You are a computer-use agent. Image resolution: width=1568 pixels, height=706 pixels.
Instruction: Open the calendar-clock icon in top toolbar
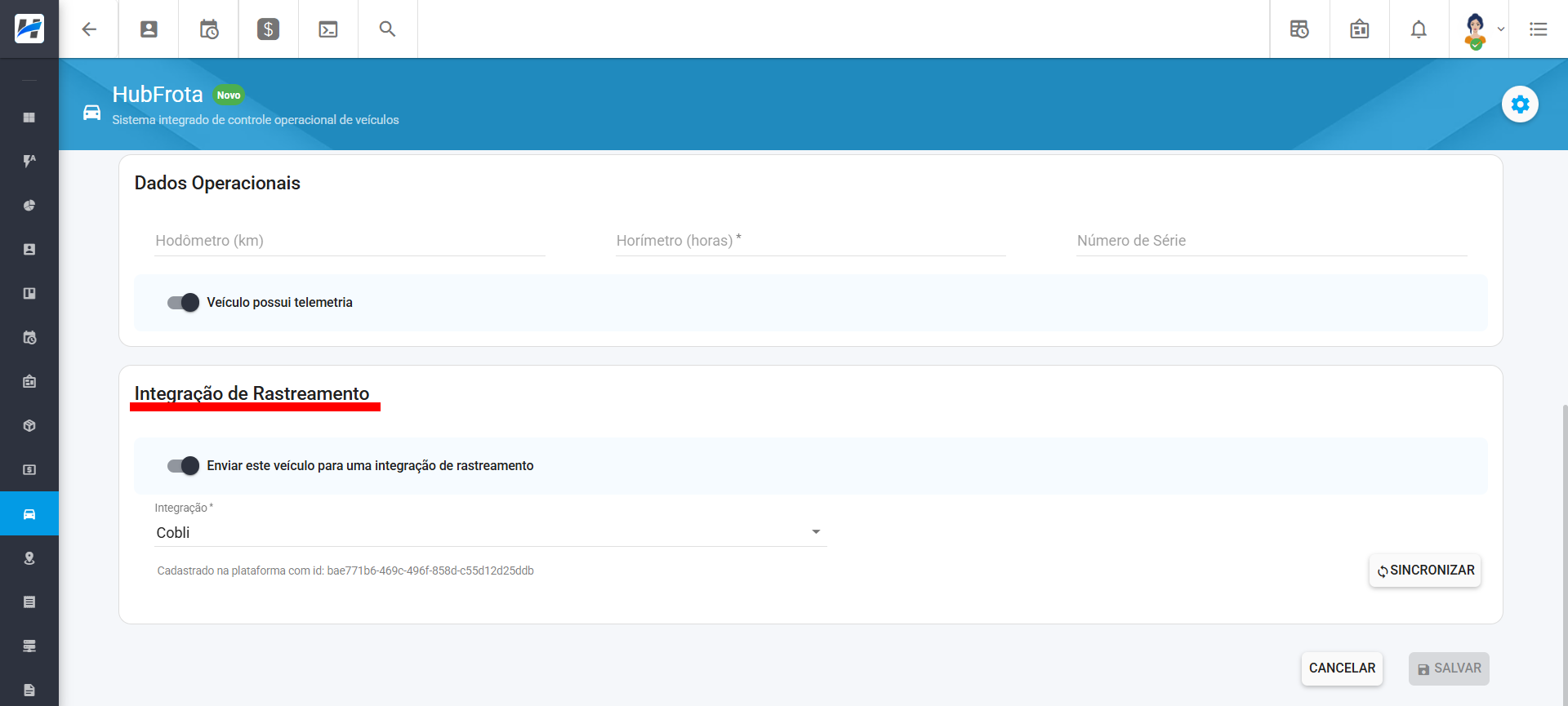coord(209,29)
